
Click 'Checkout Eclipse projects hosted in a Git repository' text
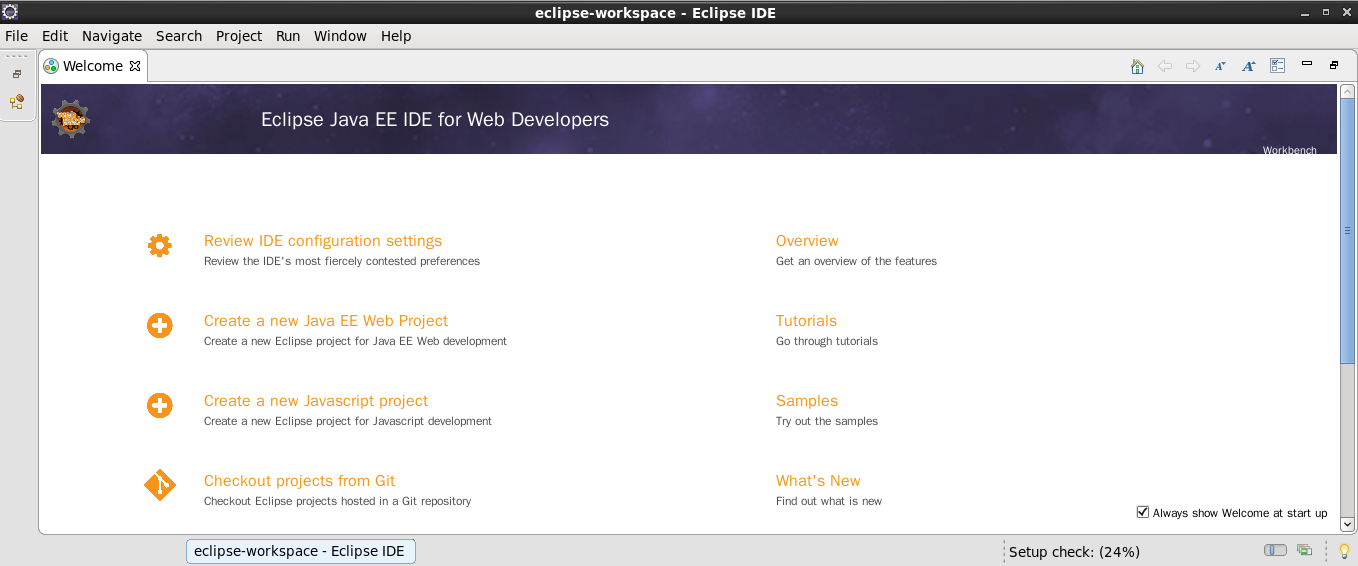[337, 501]
